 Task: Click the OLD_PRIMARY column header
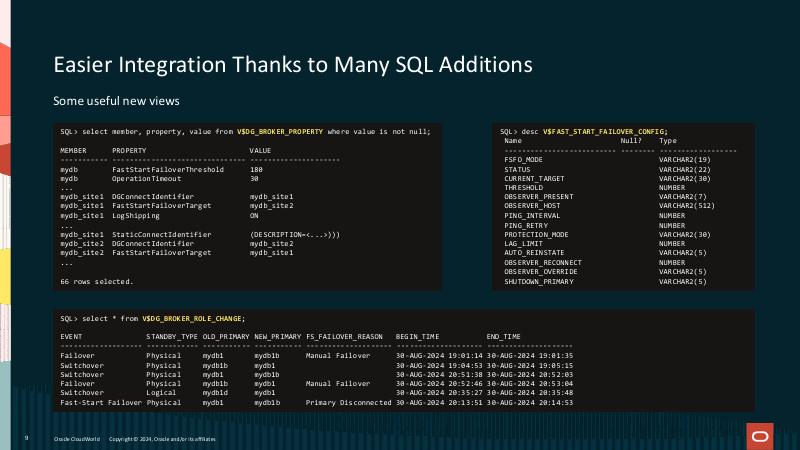[x=226, y=337]
